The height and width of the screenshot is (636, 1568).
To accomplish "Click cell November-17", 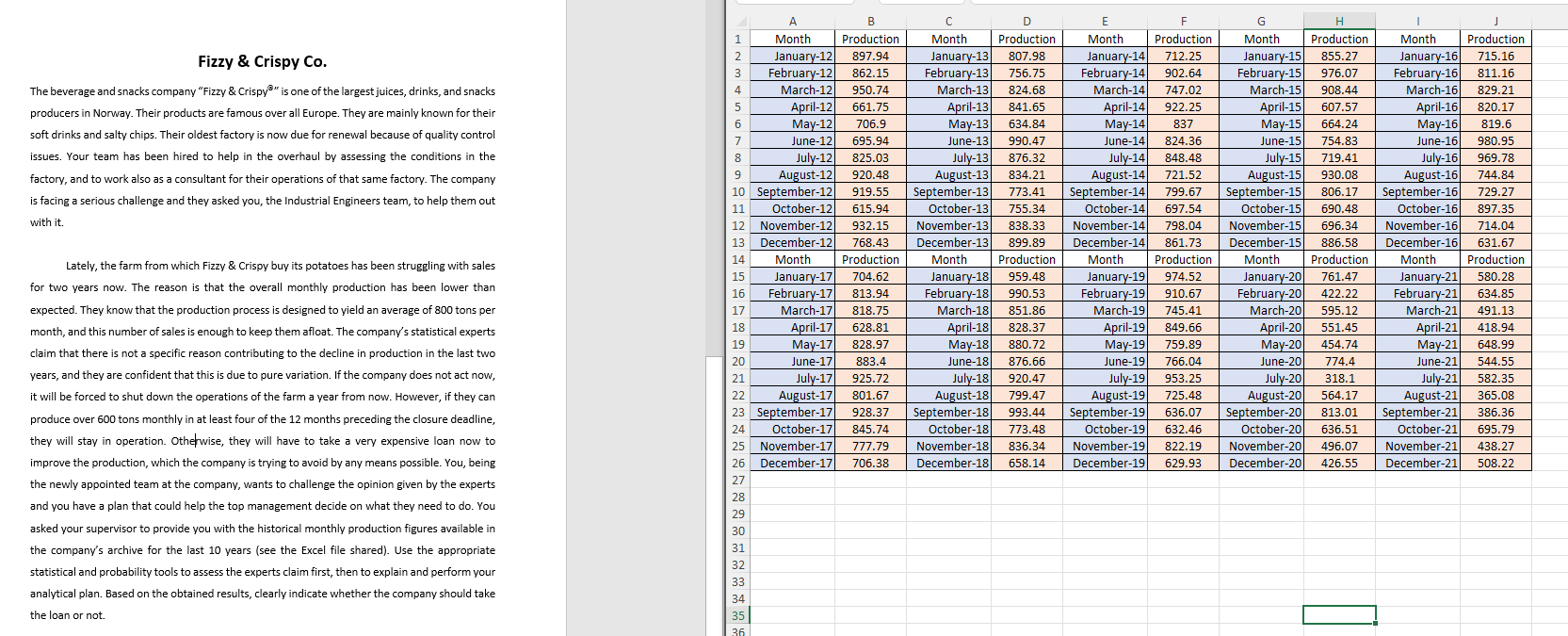I will click(x=792, y=446).
